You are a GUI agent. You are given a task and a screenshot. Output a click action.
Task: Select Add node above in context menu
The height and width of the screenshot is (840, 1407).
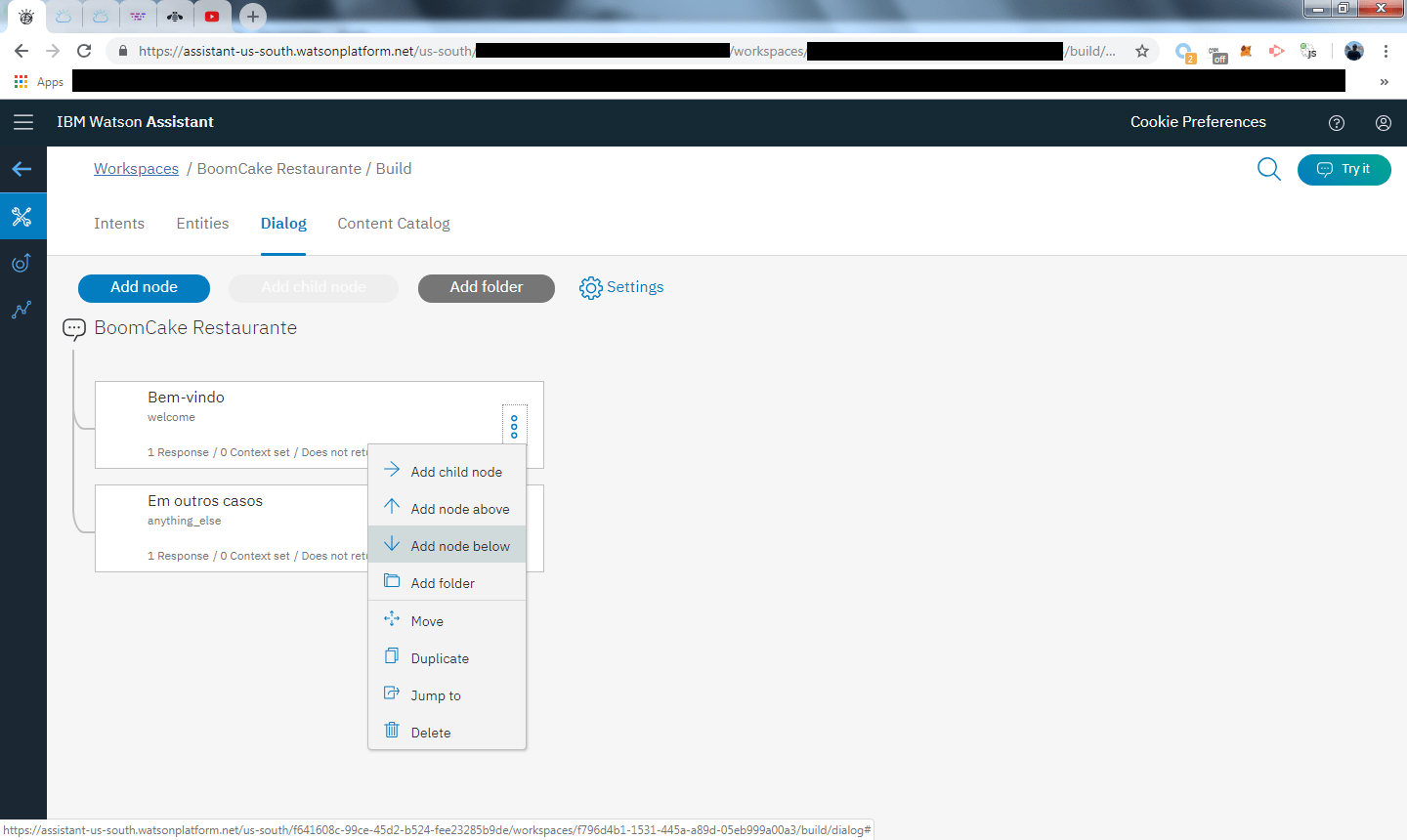[448, 509]
